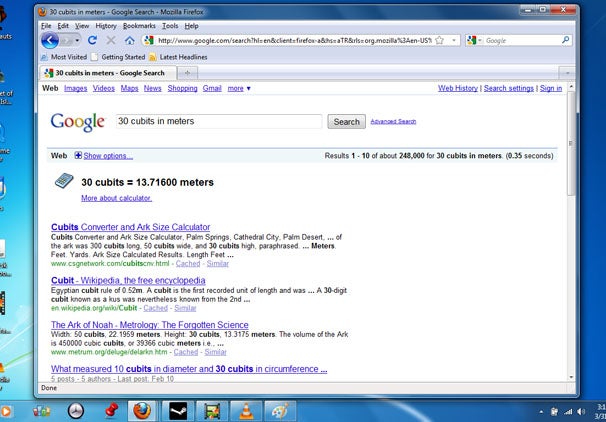Open the Cubit Wikipedia result
The image size is (606, 422).
[x=128, y=281]
